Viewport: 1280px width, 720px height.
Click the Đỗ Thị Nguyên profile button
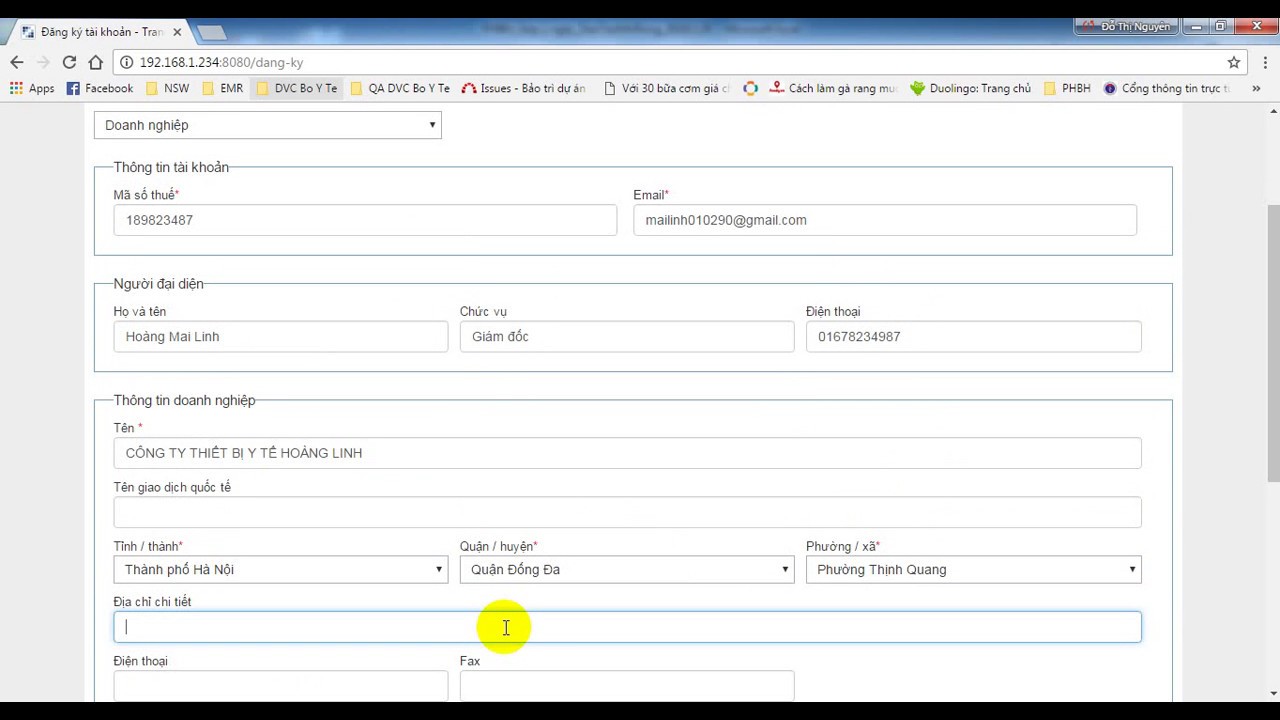click(x=1126, y=27)
